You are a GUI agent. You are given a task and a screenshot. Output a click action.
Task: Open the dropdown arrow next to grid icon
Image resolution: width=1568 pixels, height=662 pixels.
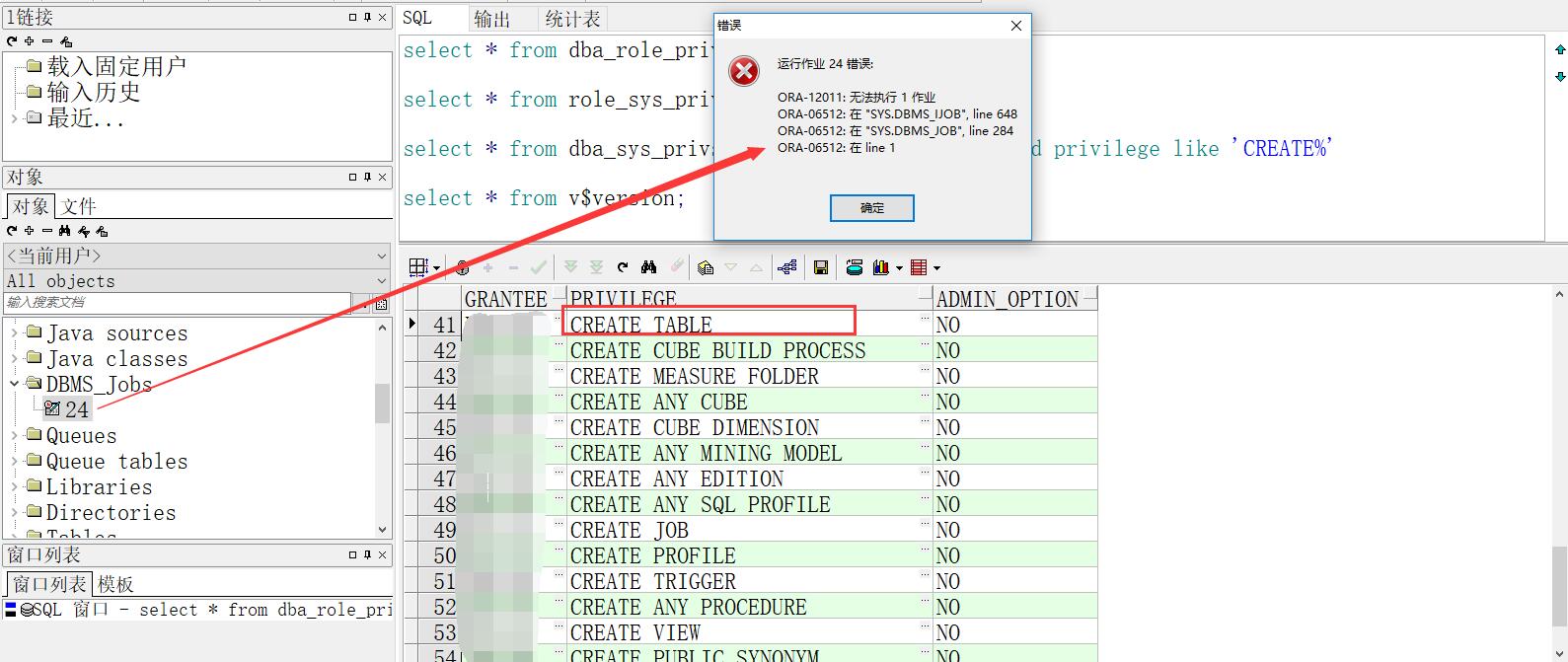[x=436, y=268]
